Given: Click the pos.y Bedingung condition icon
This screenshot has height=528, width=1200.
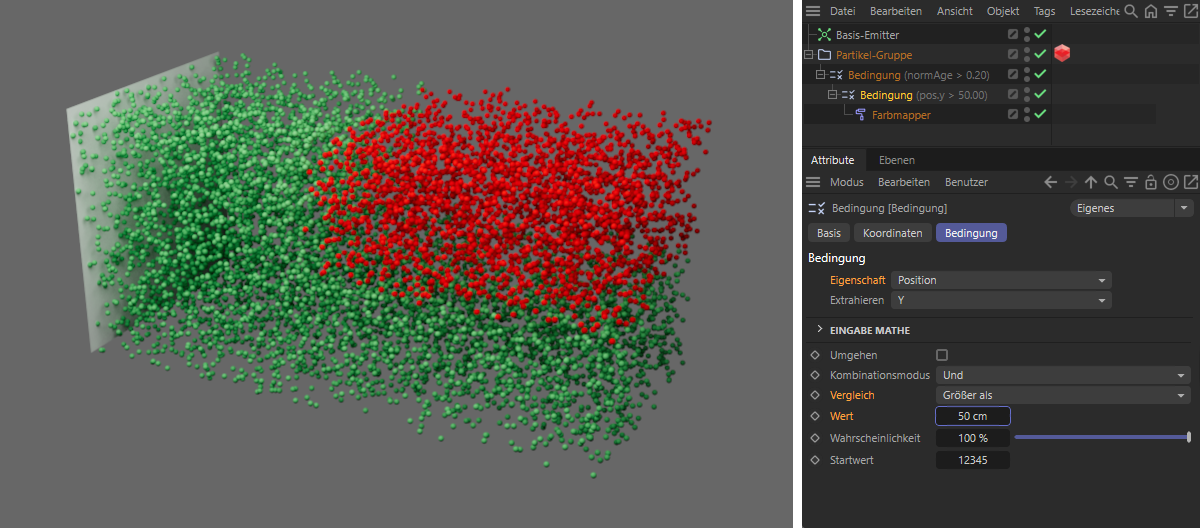Looking at the screenshot, I should pyautogui.click(x=849, y=95).
